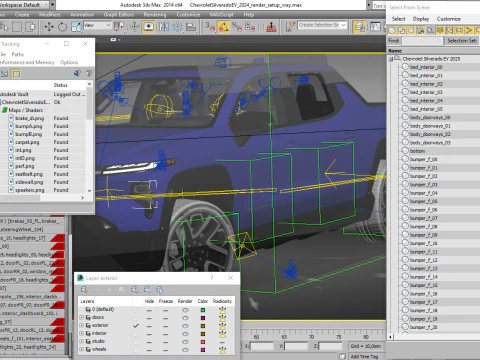Image resolution: width=480 pixels, height=360 pixels.
Task: Click the red Quick Align stamp icon
Action: tap(271, 27)
